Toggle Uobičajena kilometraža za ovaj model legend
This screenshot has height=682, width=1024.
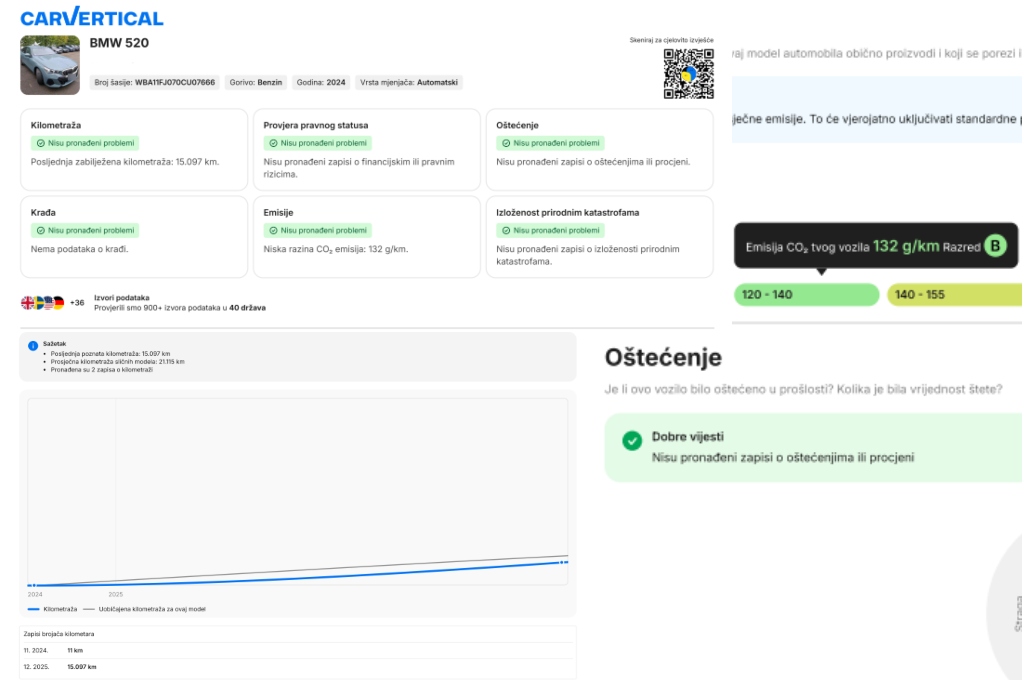point(150,608)
